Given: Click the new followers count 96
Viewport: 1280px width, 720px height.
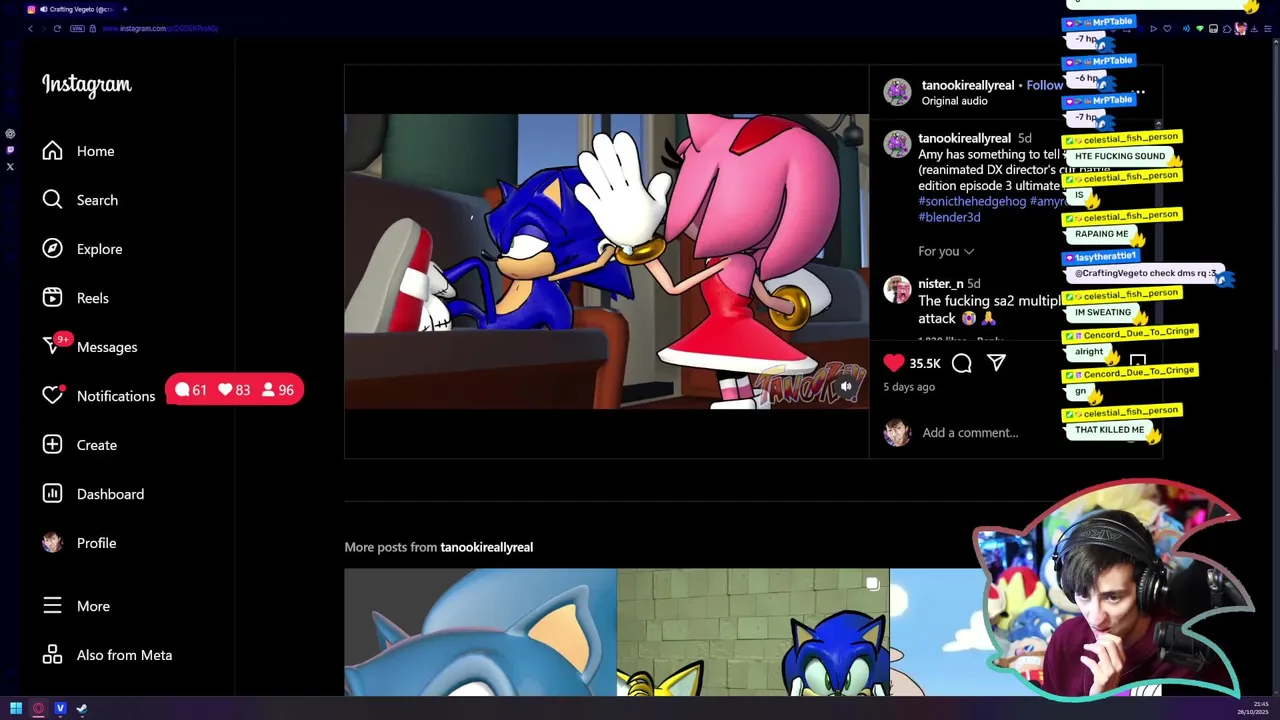Looking at the screenshot, I should [278, 390].
